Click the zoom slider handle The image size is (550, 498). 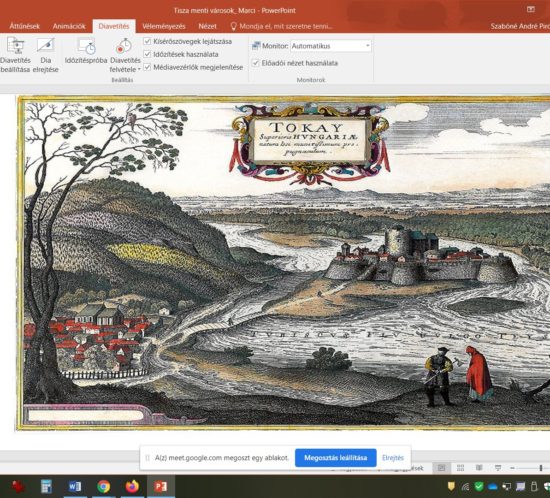(541, 468)
